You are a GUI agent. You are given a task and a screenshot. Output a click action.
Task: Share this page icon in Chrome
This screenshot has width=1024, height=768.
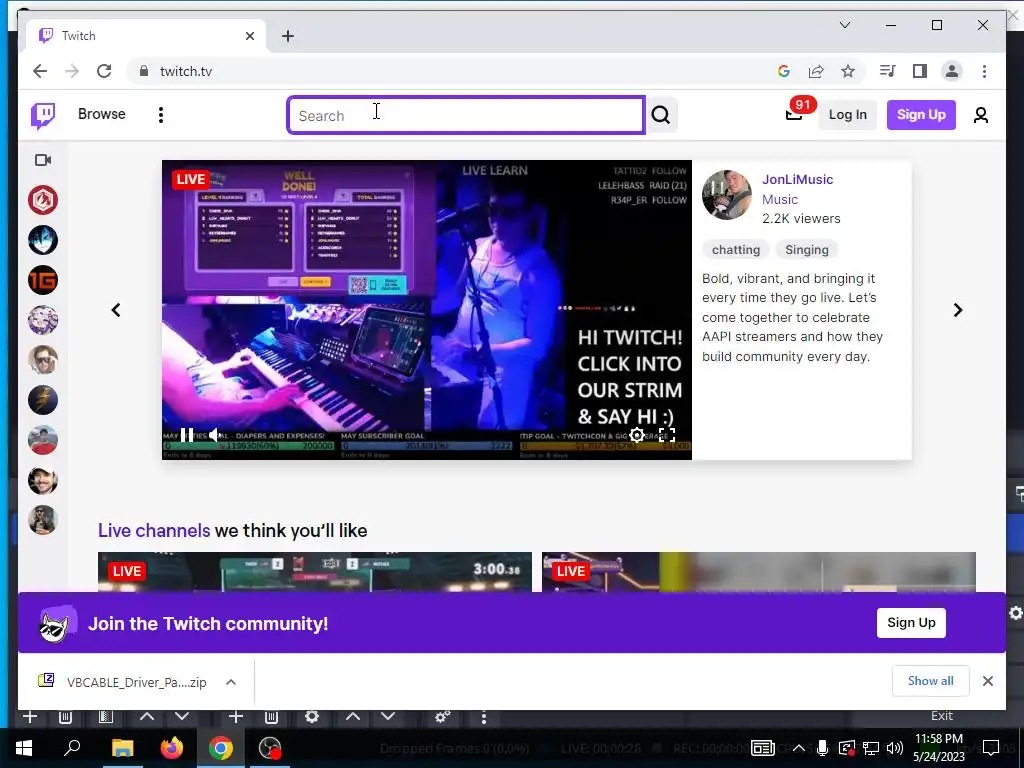click(816, 71)
